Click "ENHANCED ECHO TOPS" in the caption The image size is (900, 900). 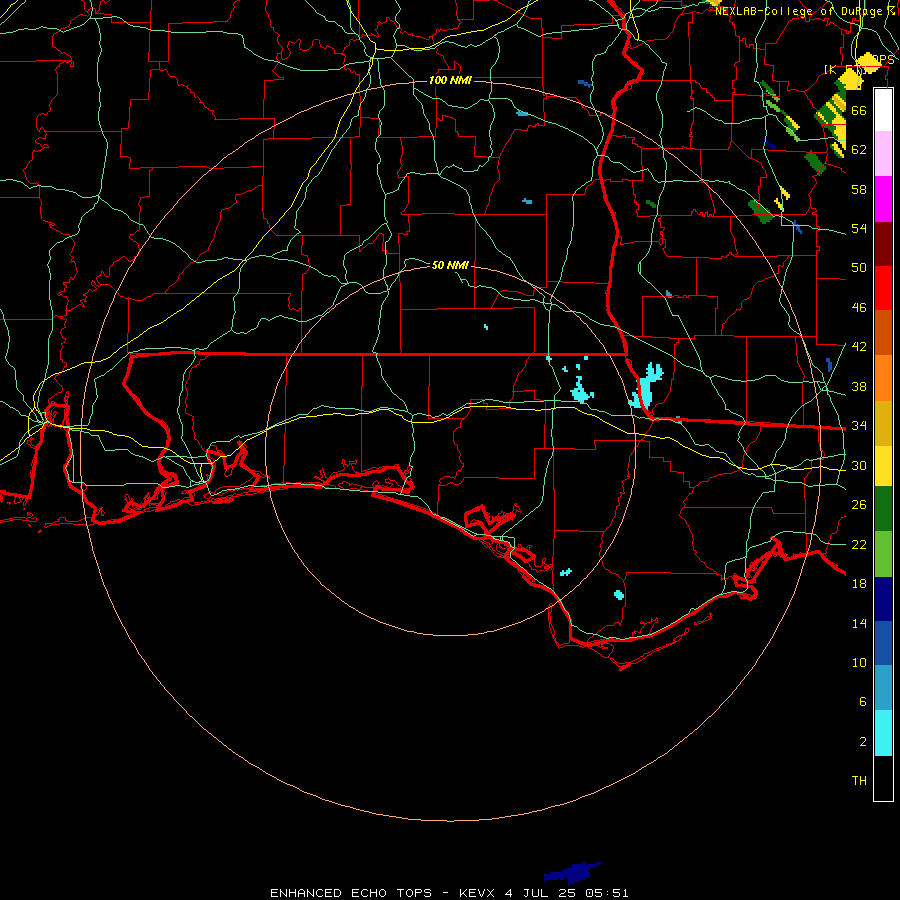tap(351, 893)
